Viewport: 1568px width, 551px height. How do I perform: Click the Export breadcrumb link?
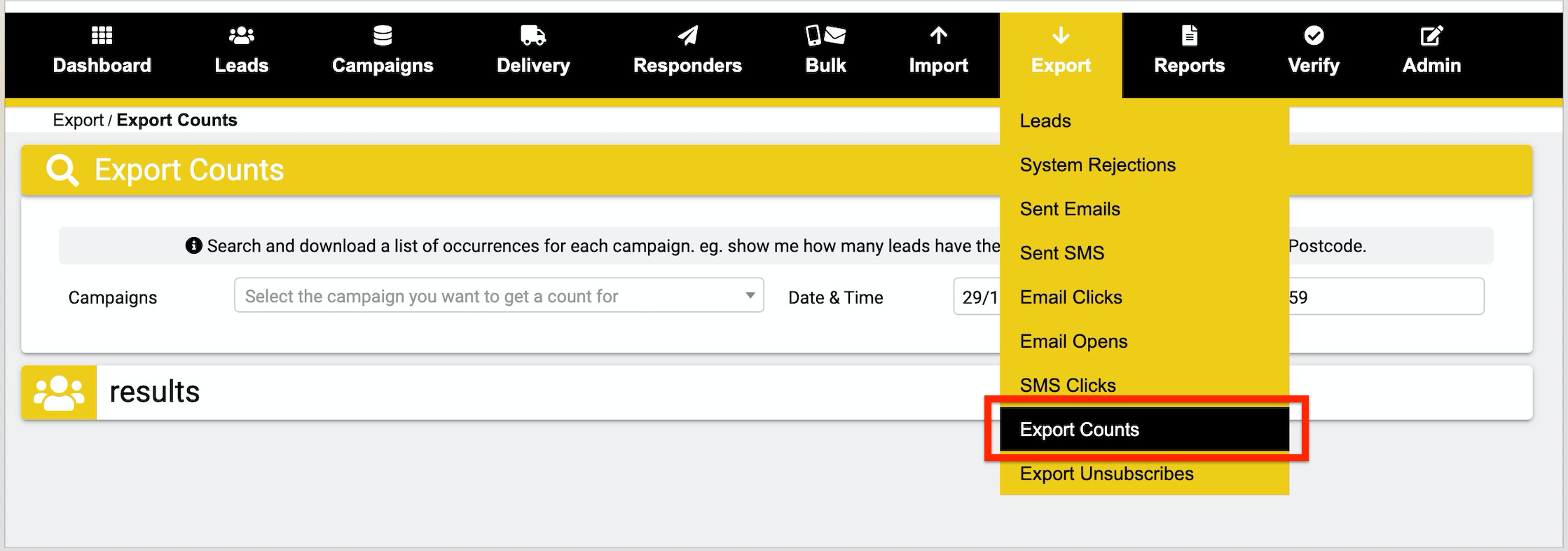click(x=78, y=120)
